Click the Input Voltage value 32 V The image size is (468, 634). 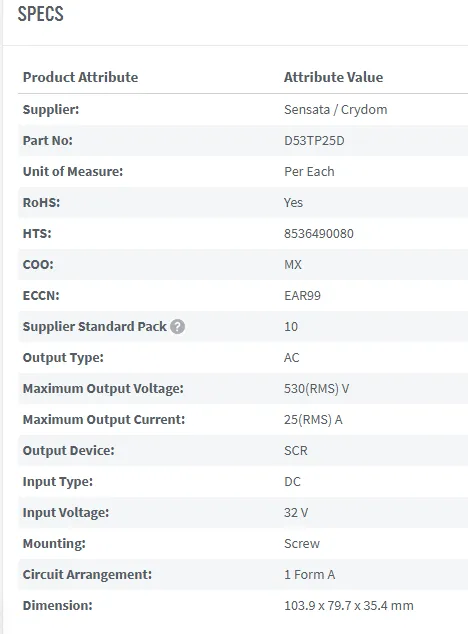(x=296, y=513)
